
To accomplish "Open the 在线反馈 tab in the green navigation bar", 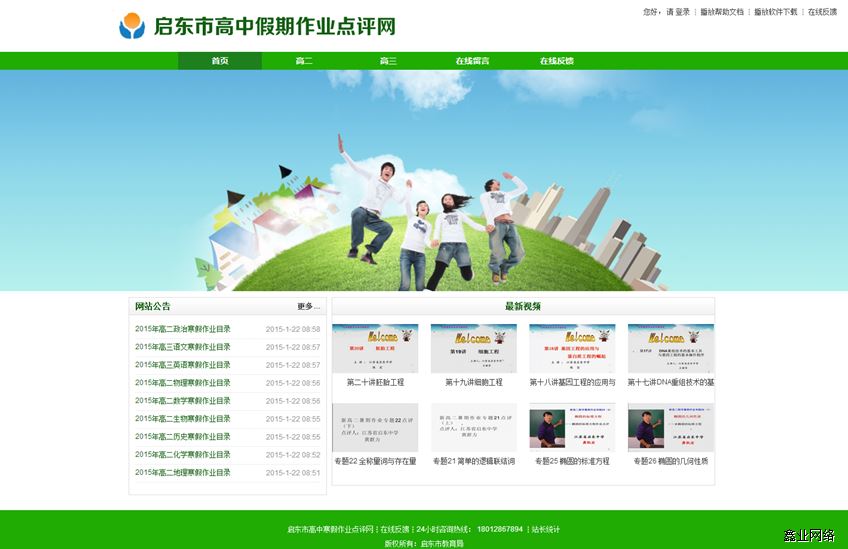I will click(556, 61).
